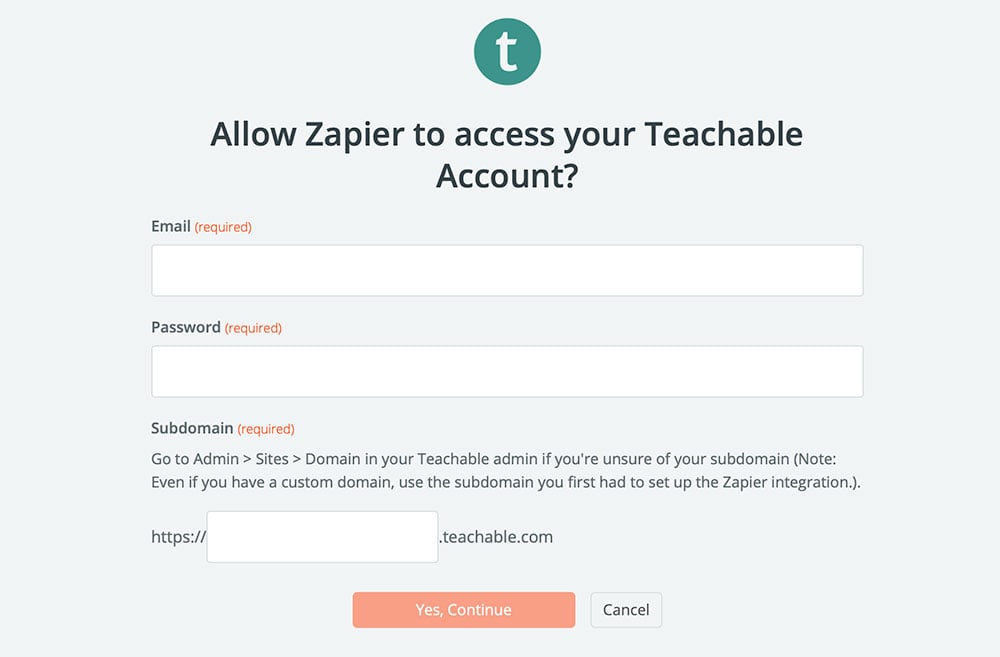The width and height of the screenshot is (1000, 657).
Task: Click the required marker beside Email
Action: [223, 227]
